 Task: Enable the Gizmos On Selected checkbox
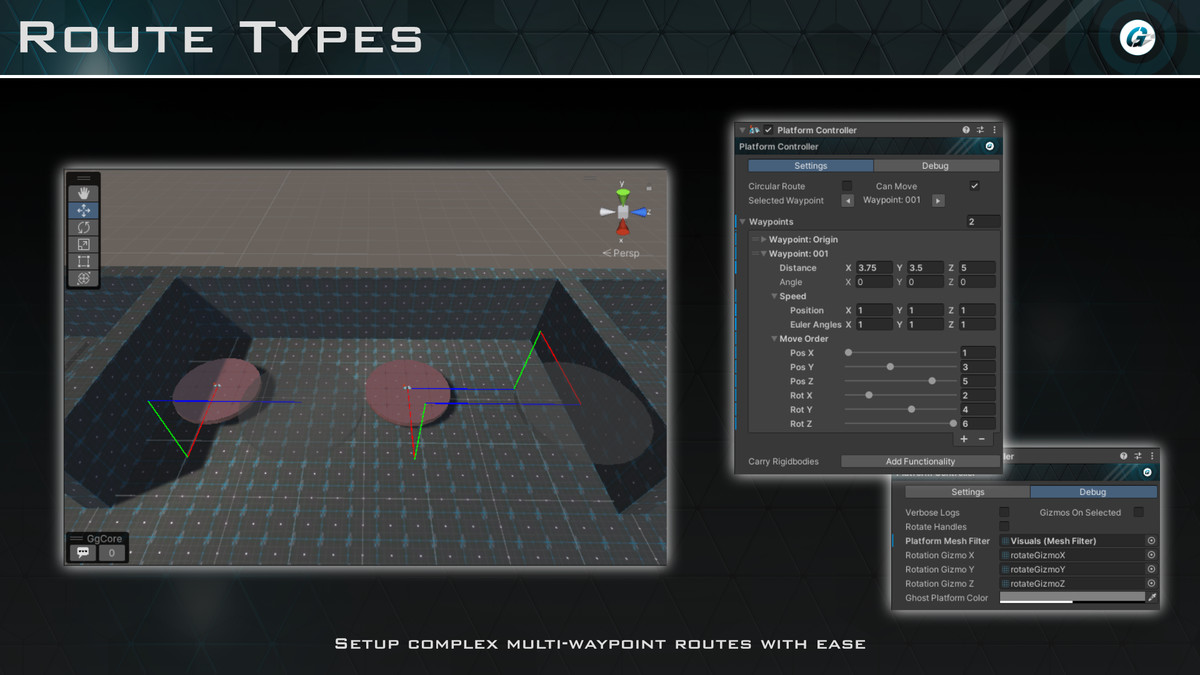[1138, 513]
